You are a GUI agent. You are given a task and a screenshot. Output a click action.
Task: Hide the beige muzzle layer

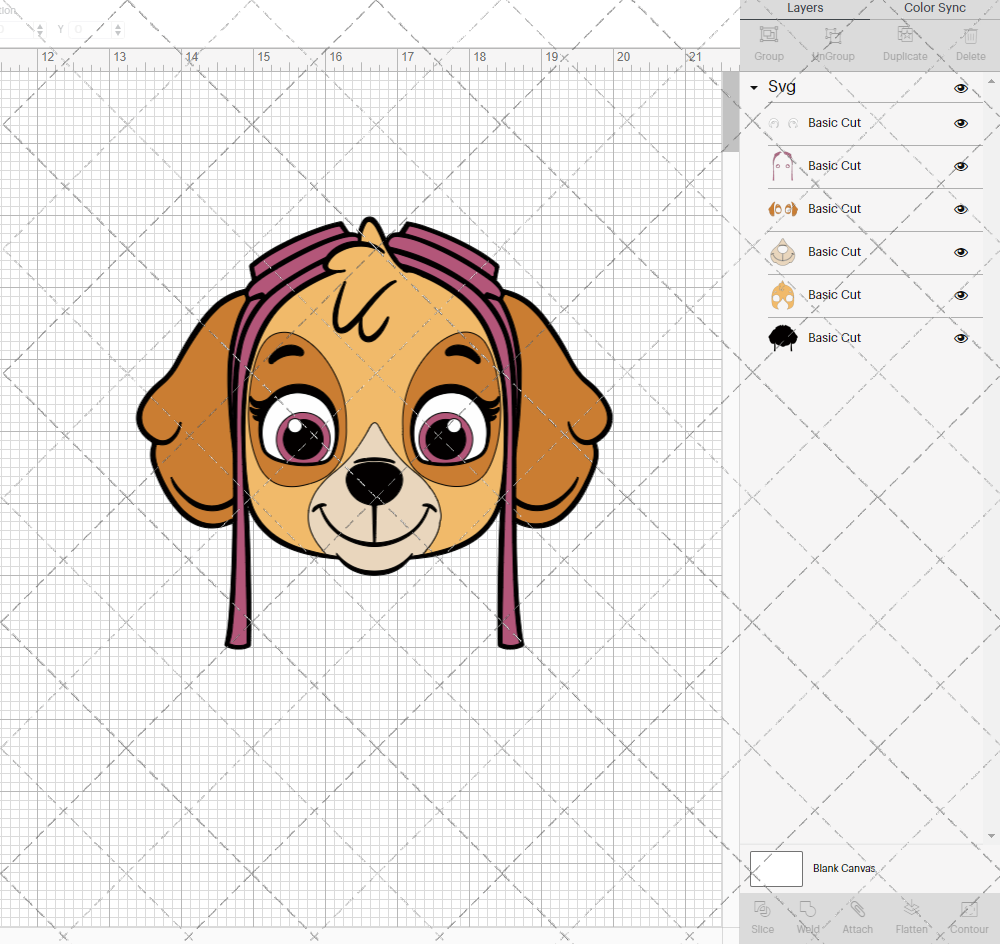(960, 253)
